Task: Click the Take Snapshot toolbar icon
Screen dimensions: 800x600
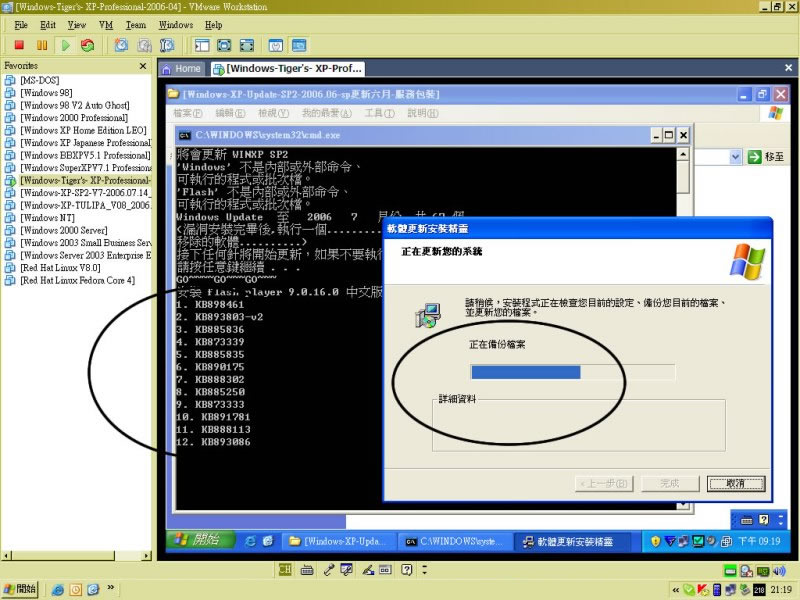Action: [x=121, y=45]
